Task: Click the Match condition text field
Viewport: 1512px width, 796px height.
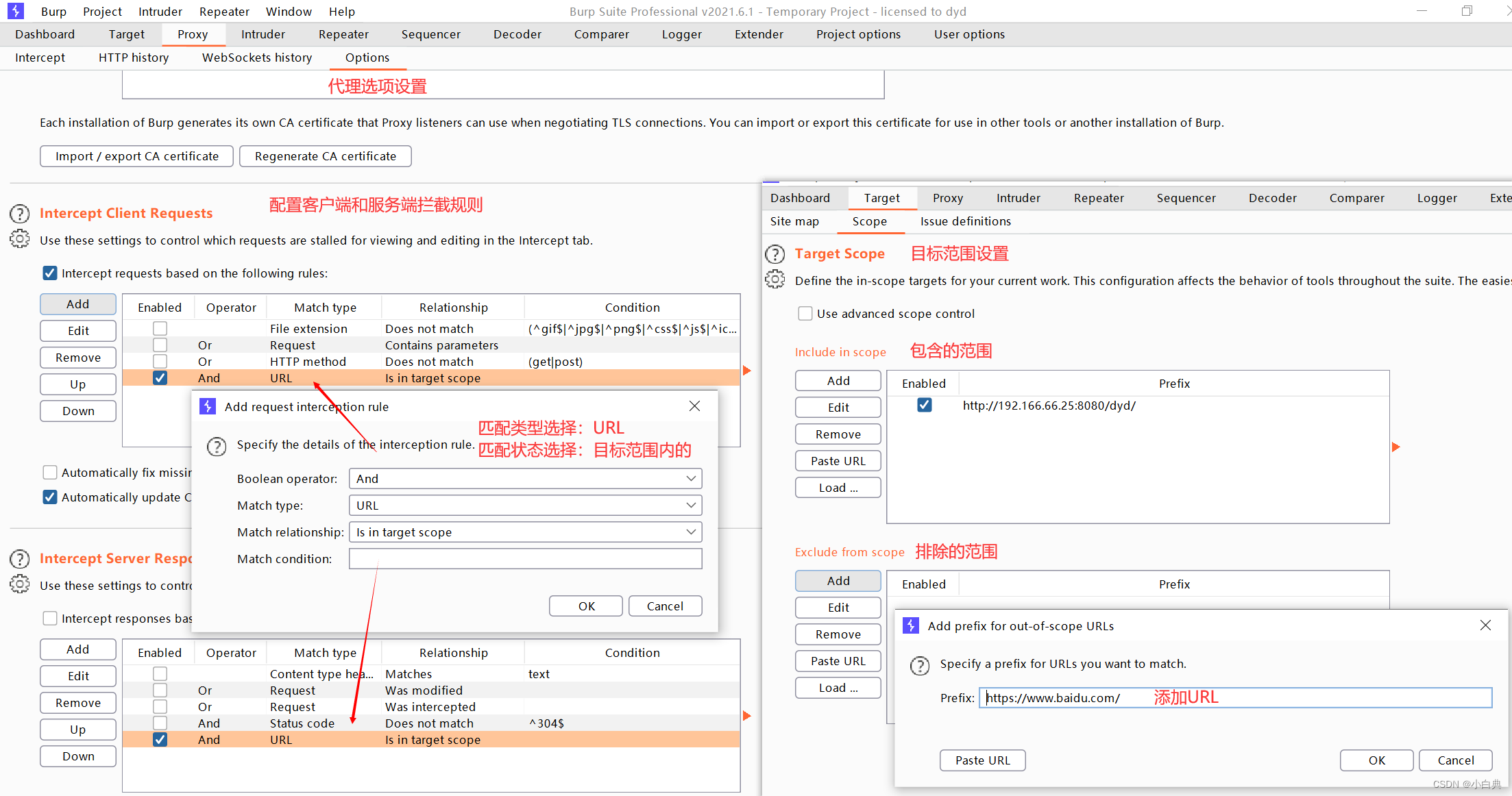Action: [x=525, y=559]
